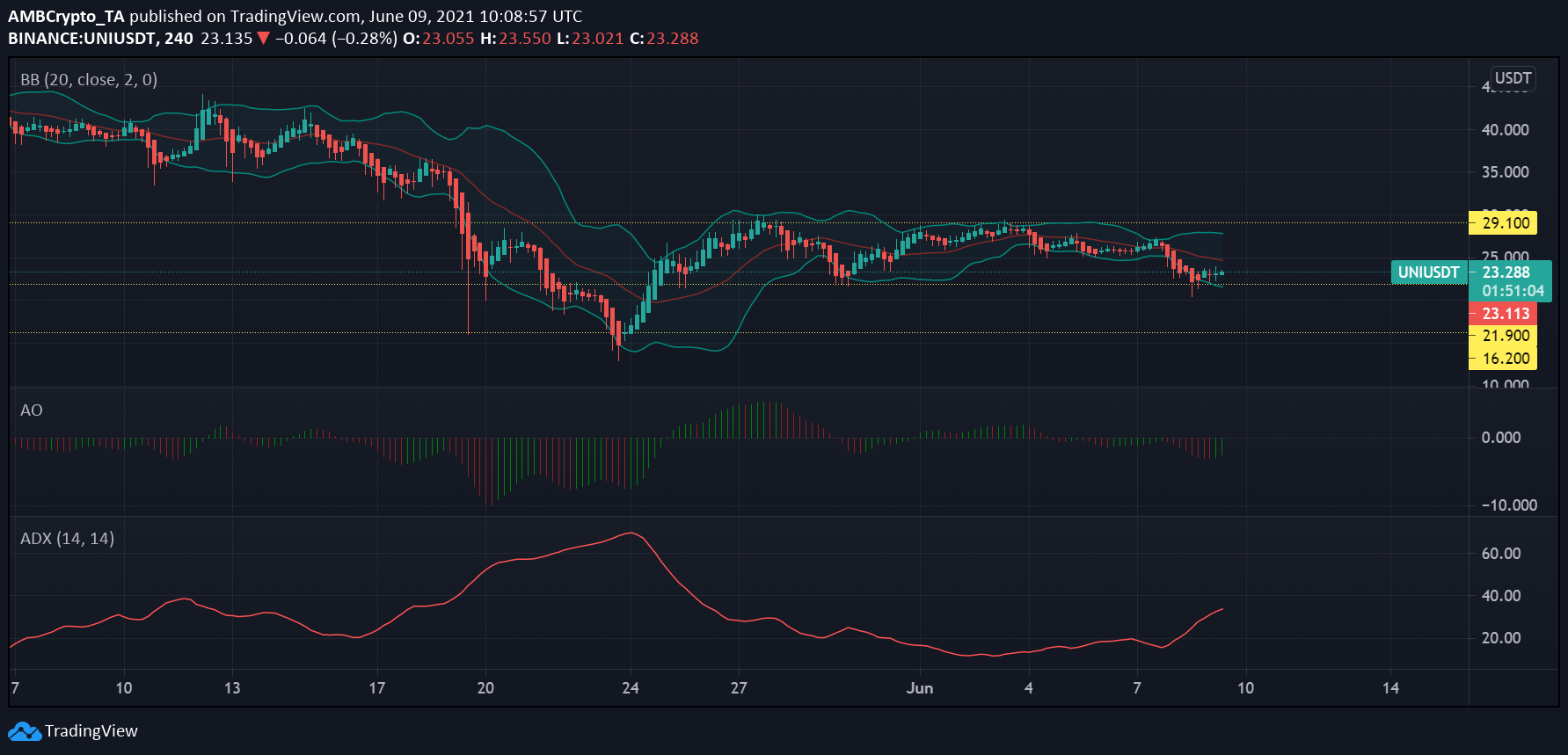Click the AMBCrypto_TA publisher name

coord(66,17)
